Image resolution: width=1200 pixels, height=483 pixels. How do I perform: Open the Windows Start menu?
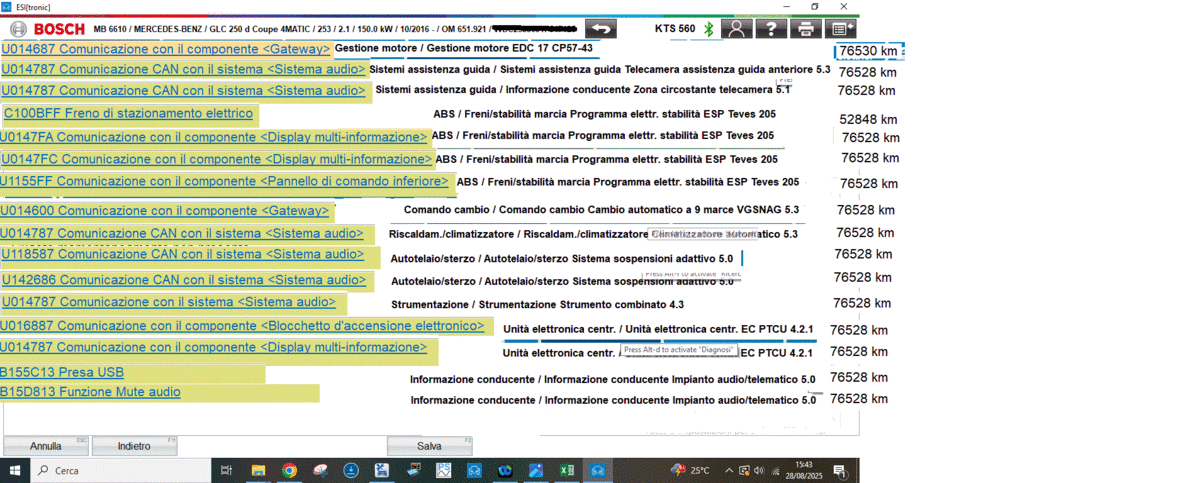tap(15, 470)
